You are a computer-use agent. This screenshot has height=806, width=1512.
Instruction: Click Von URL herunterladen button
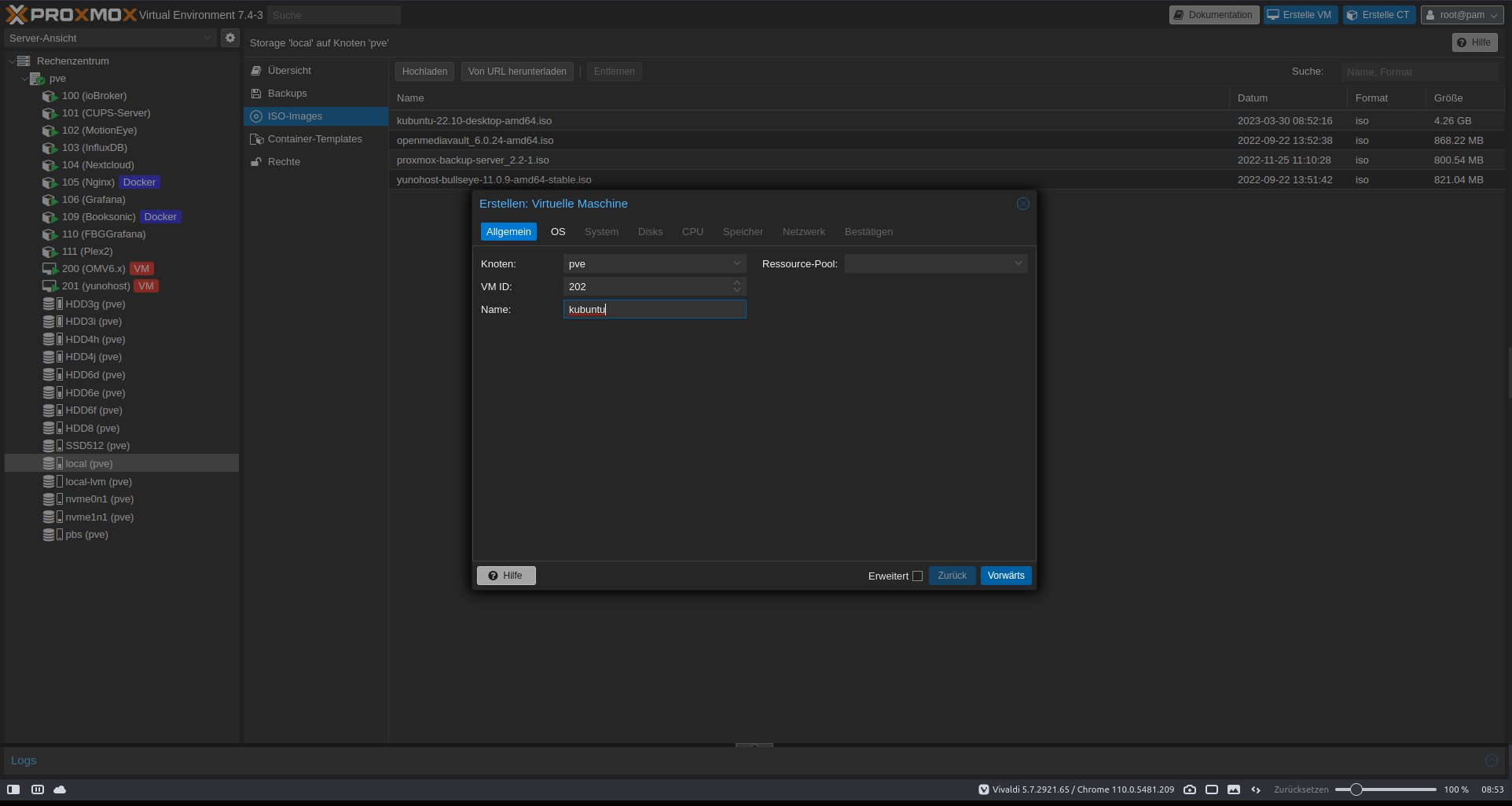tap(517, 72)
